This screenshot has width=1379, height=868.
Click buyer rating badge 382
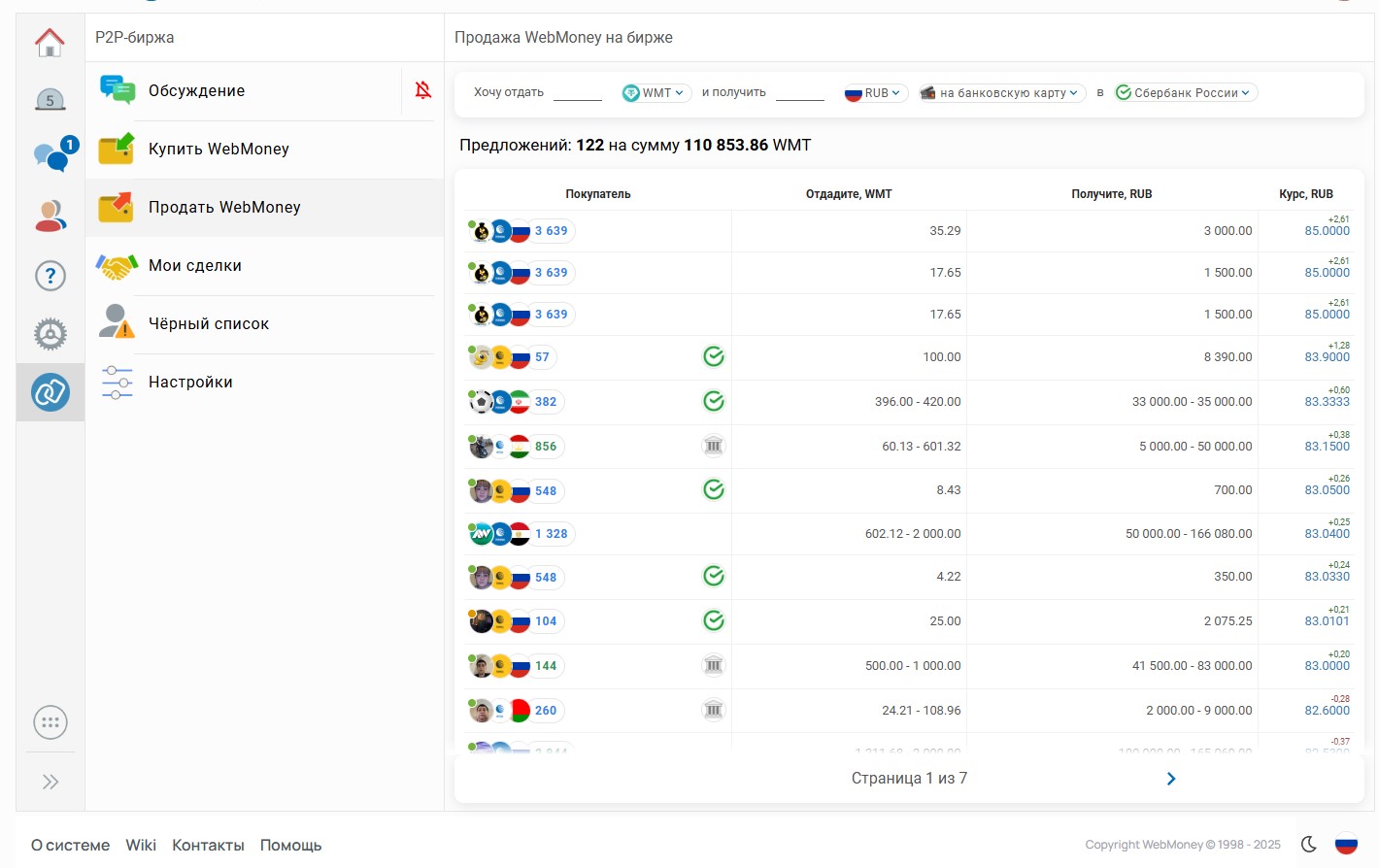coord(546,402)
